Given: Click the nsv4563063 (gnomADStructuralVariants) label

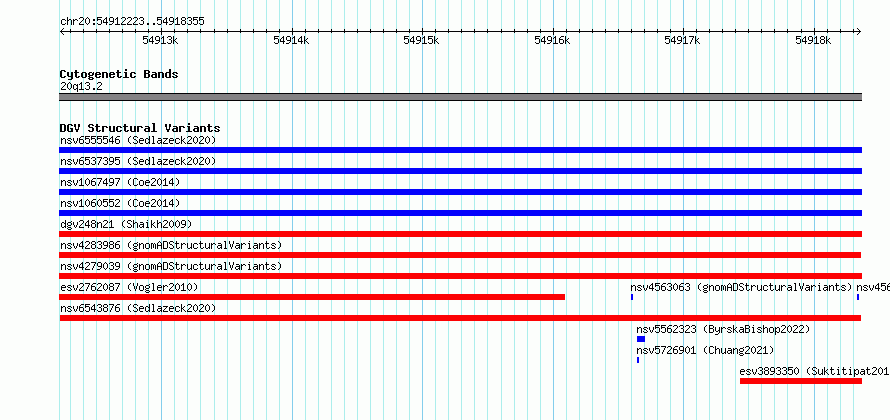Looking at the screenshot, I should pos(741,287).
